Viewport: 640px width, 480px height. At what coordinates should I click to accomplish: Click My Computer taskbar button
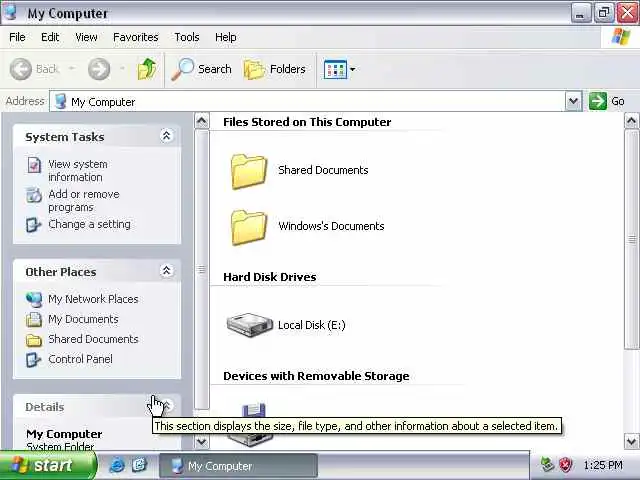pyautogui.click(x=238, y=466)
